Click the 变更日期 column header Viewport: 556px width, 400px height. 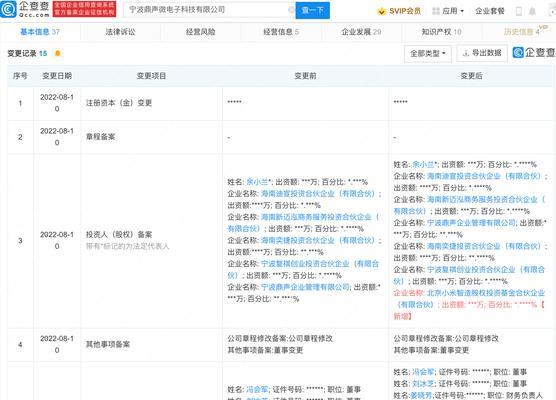coord(57,76)
